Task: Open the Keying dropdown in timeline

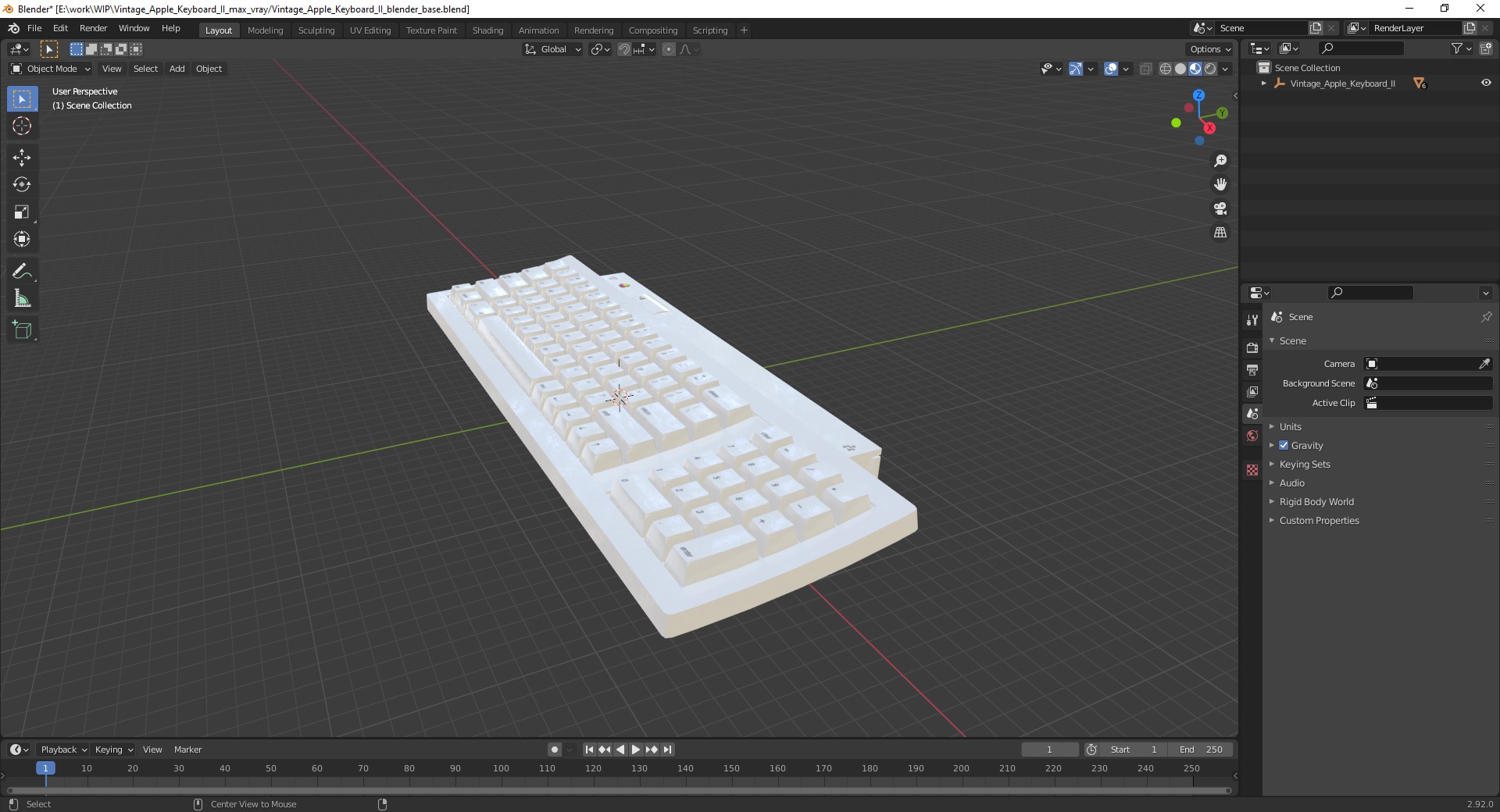Action: (113, 750)
